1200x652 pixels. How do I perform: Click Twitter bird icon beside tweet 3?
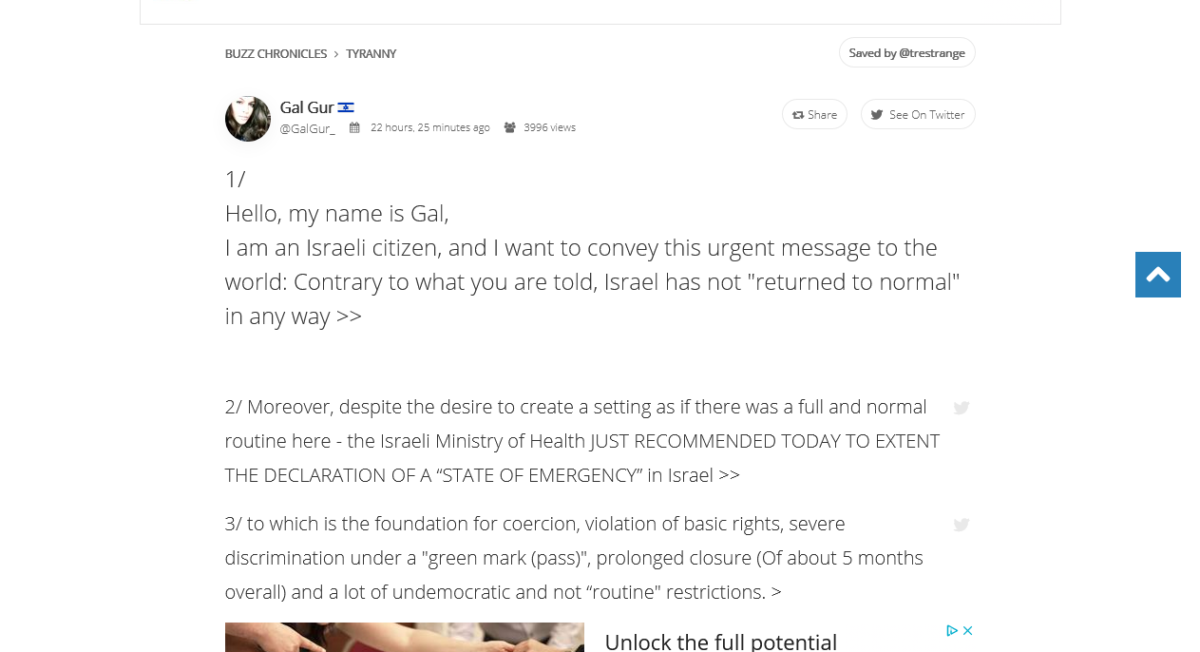pyautogui.click(x=961, y=525)
